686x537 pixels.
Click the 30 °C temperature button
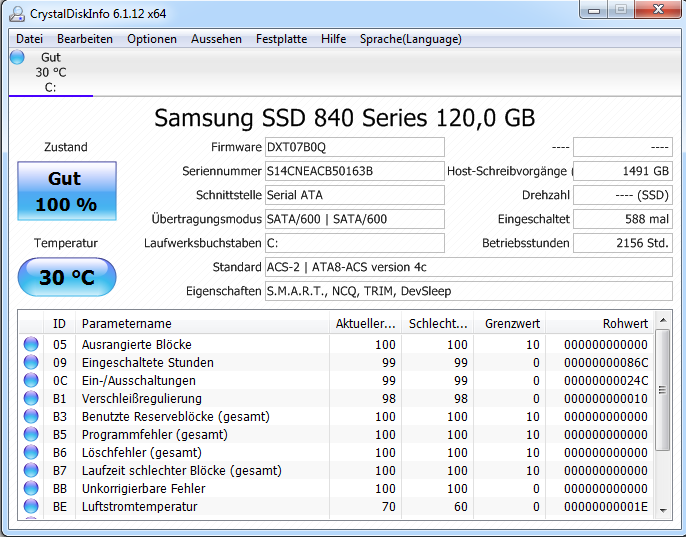[x=67, y=277]
